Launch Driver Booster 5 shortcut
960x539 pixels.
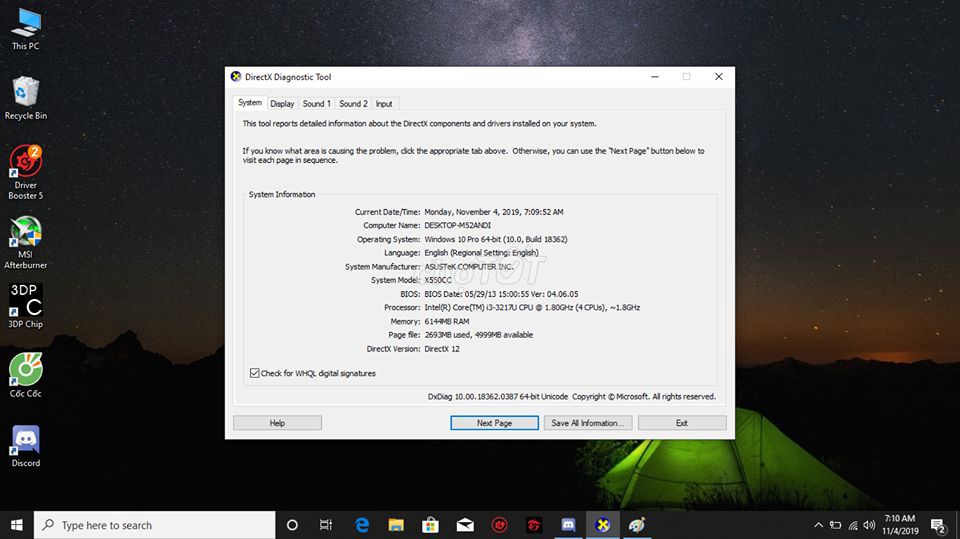26,173
